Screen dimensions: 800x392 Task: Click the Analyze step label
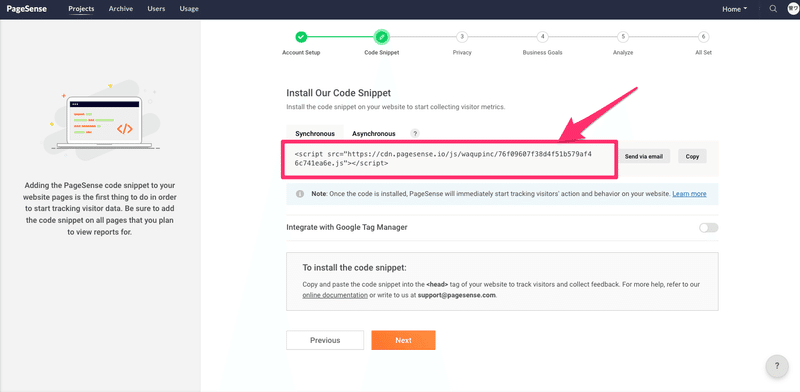623,53
